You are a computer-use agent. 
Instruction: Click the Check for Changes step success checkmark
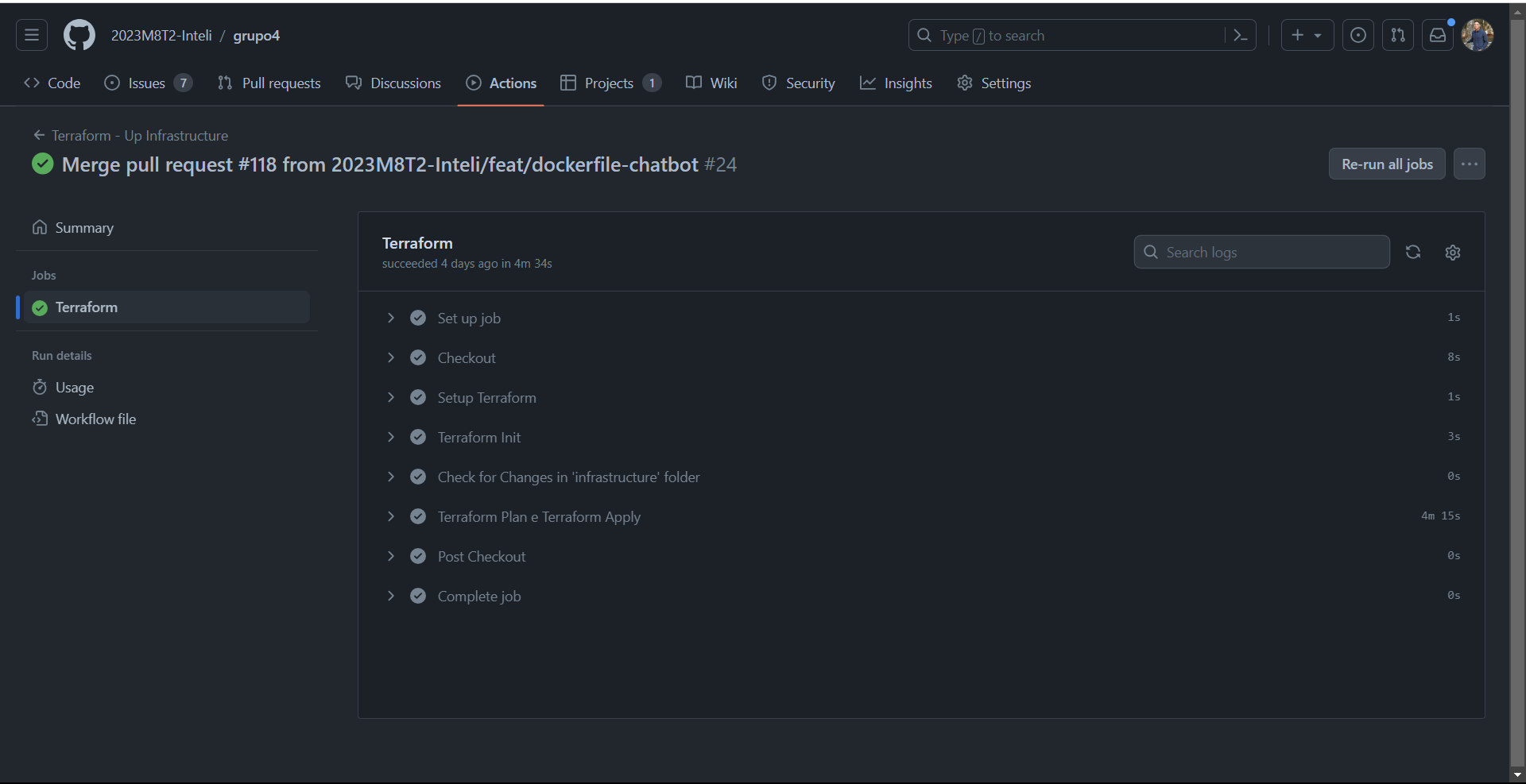(x=418, y=477)
